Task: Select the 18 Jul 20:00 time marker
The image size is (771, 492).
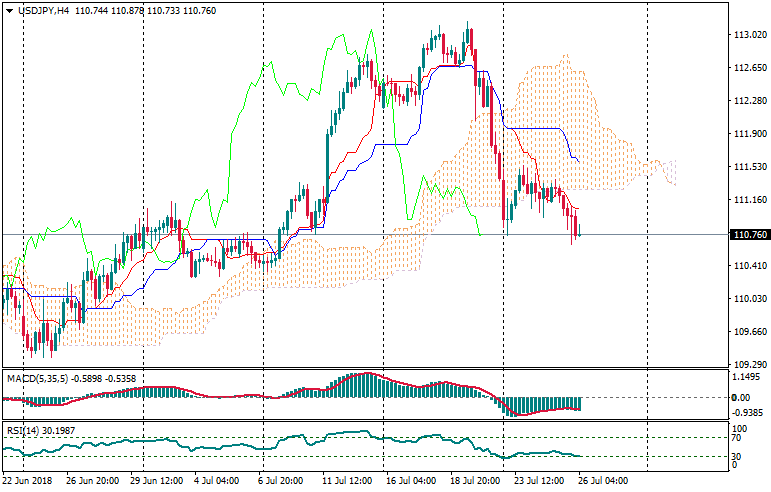Action: 476,481
